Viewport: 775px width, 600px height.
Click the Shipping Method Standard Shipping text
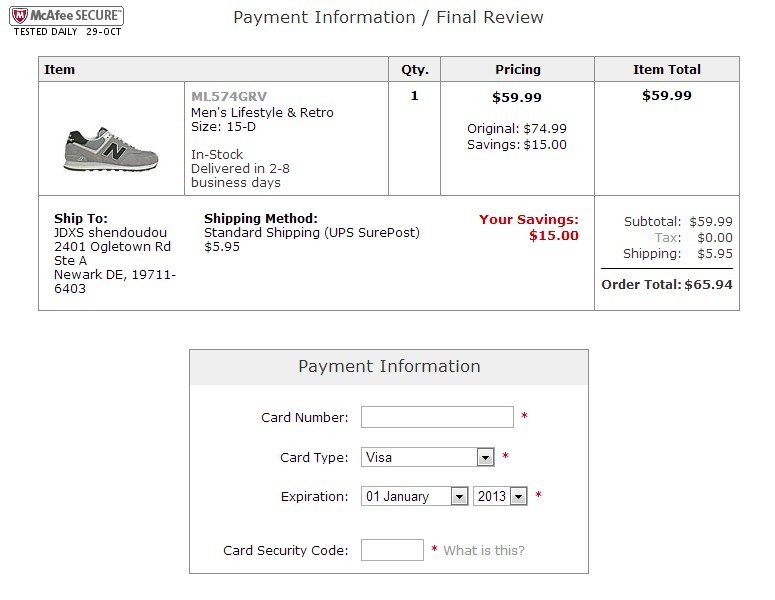coord(311,232)
